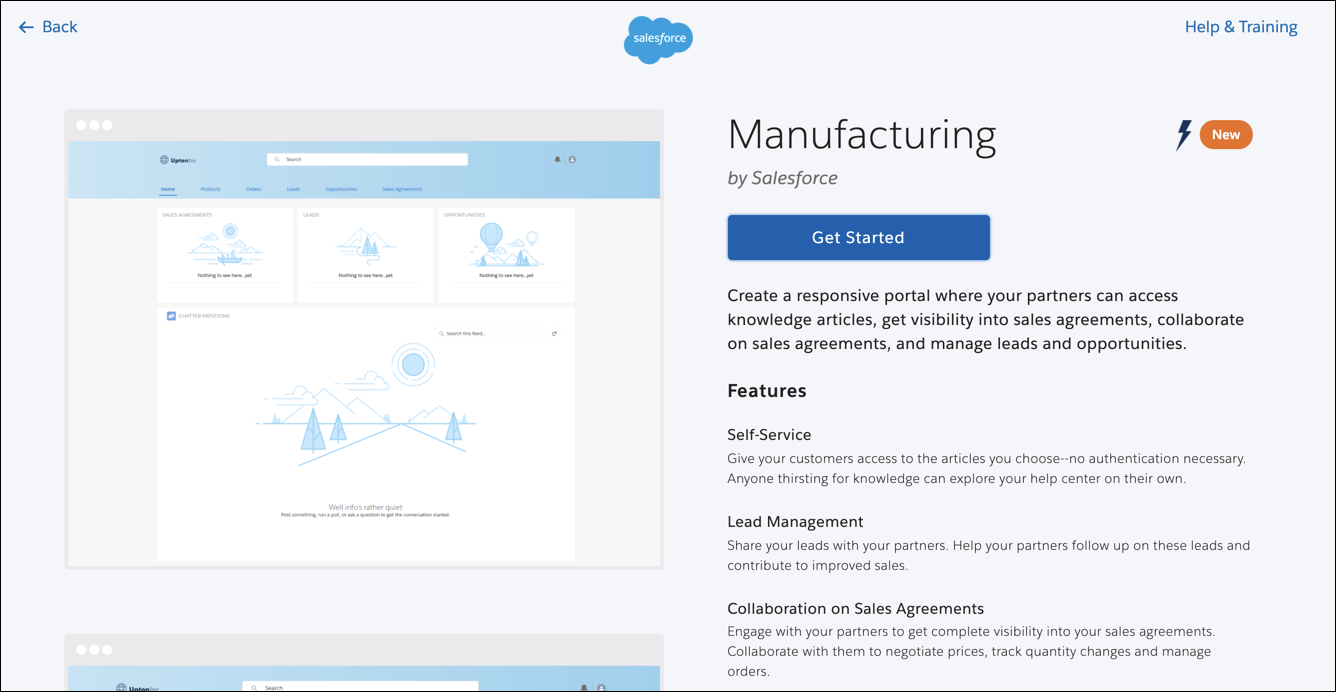Open Help & Training

click(x=1241, y=27)
